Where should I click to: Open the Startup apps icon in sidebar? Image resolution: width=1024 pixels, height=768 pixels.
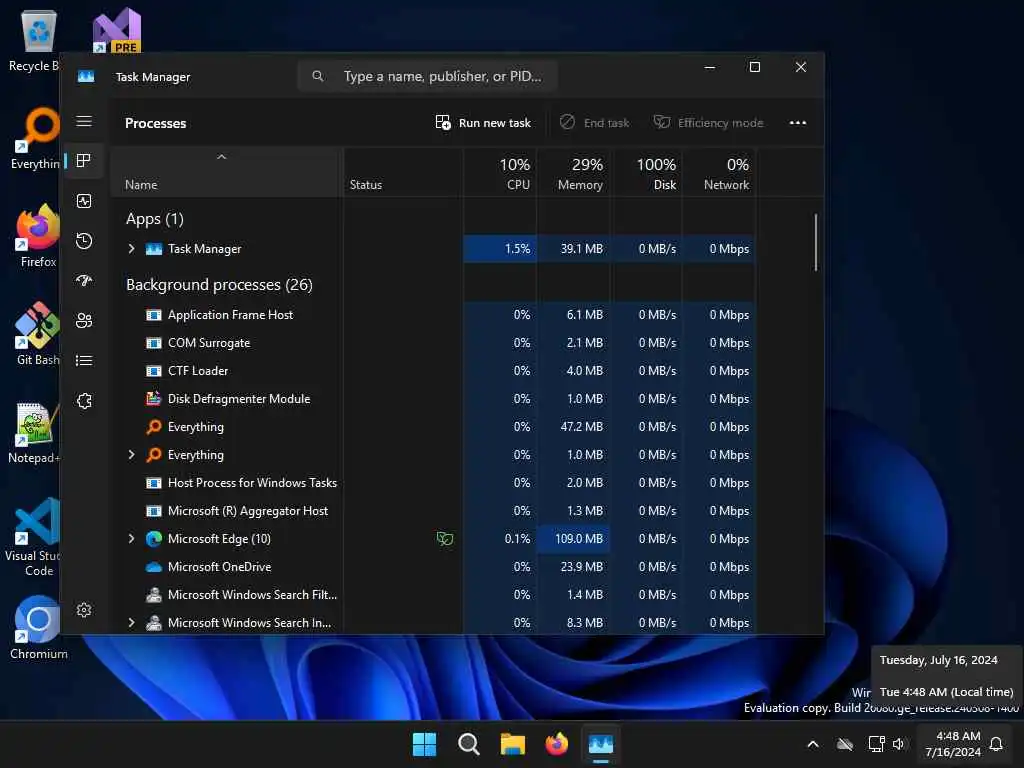tap(84, 281)
